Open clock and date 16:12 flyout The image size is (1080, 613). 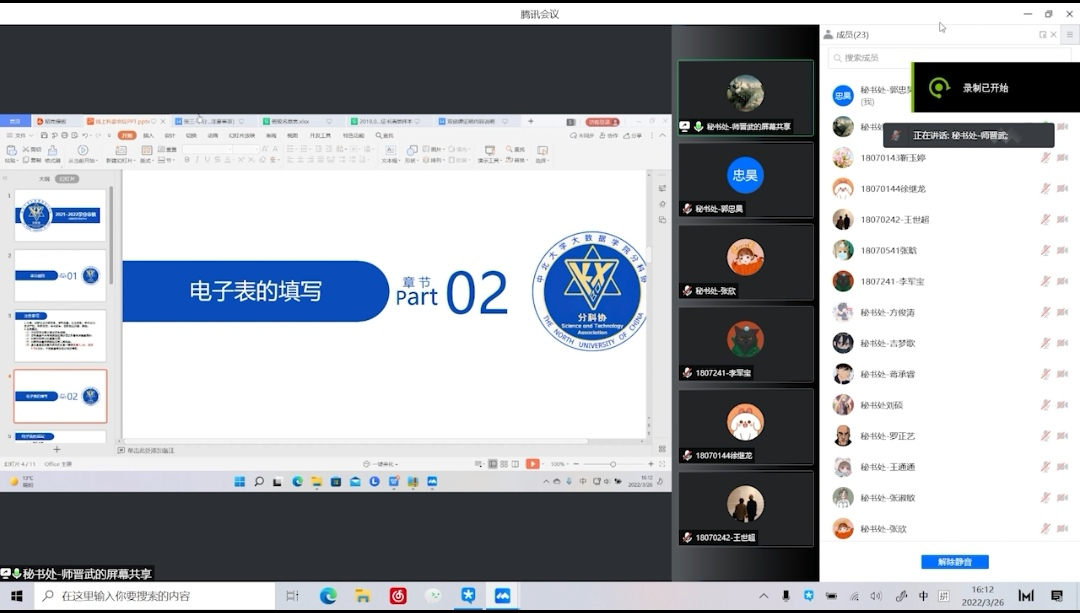coord(982,596)
